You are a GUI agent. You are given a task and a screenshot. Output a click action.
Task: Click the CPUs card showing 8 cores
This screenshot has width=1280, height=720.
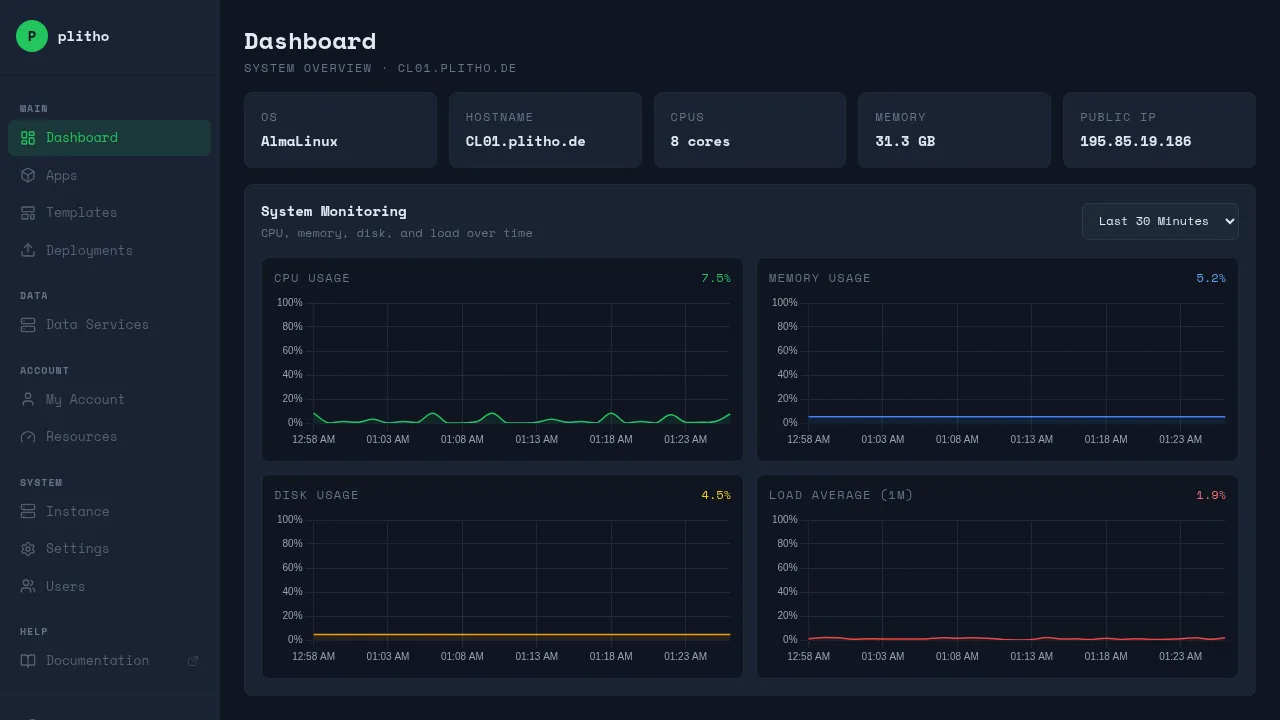coord(749,130)
